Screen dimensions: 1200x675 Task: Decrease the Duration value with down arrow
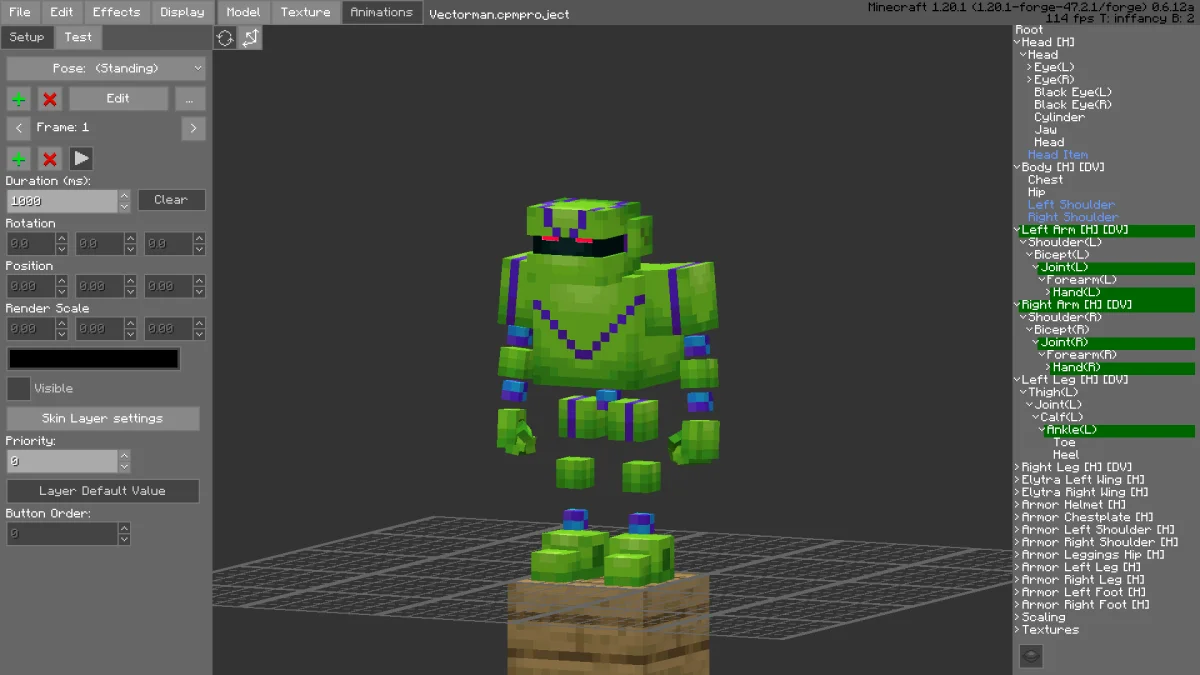tap(124, 206)
